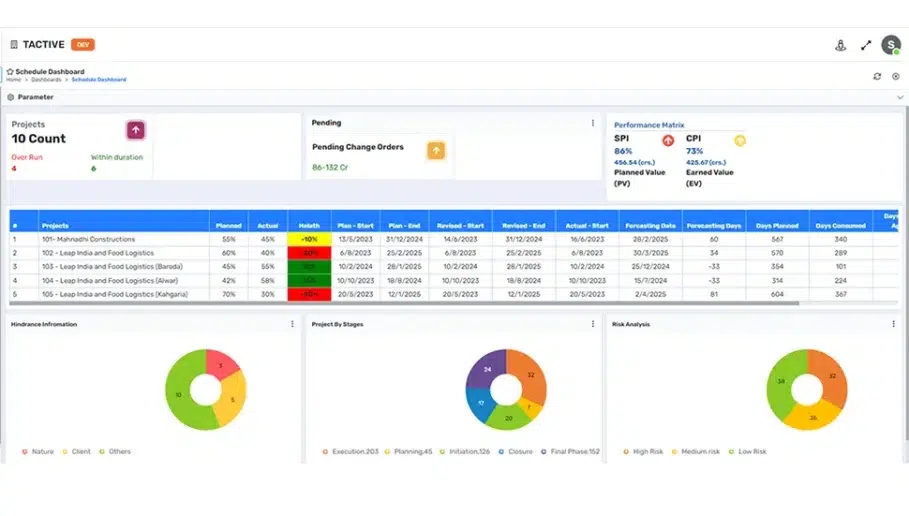
Task: Toggle Initiation,126 legend item
Action: (464, 452)
